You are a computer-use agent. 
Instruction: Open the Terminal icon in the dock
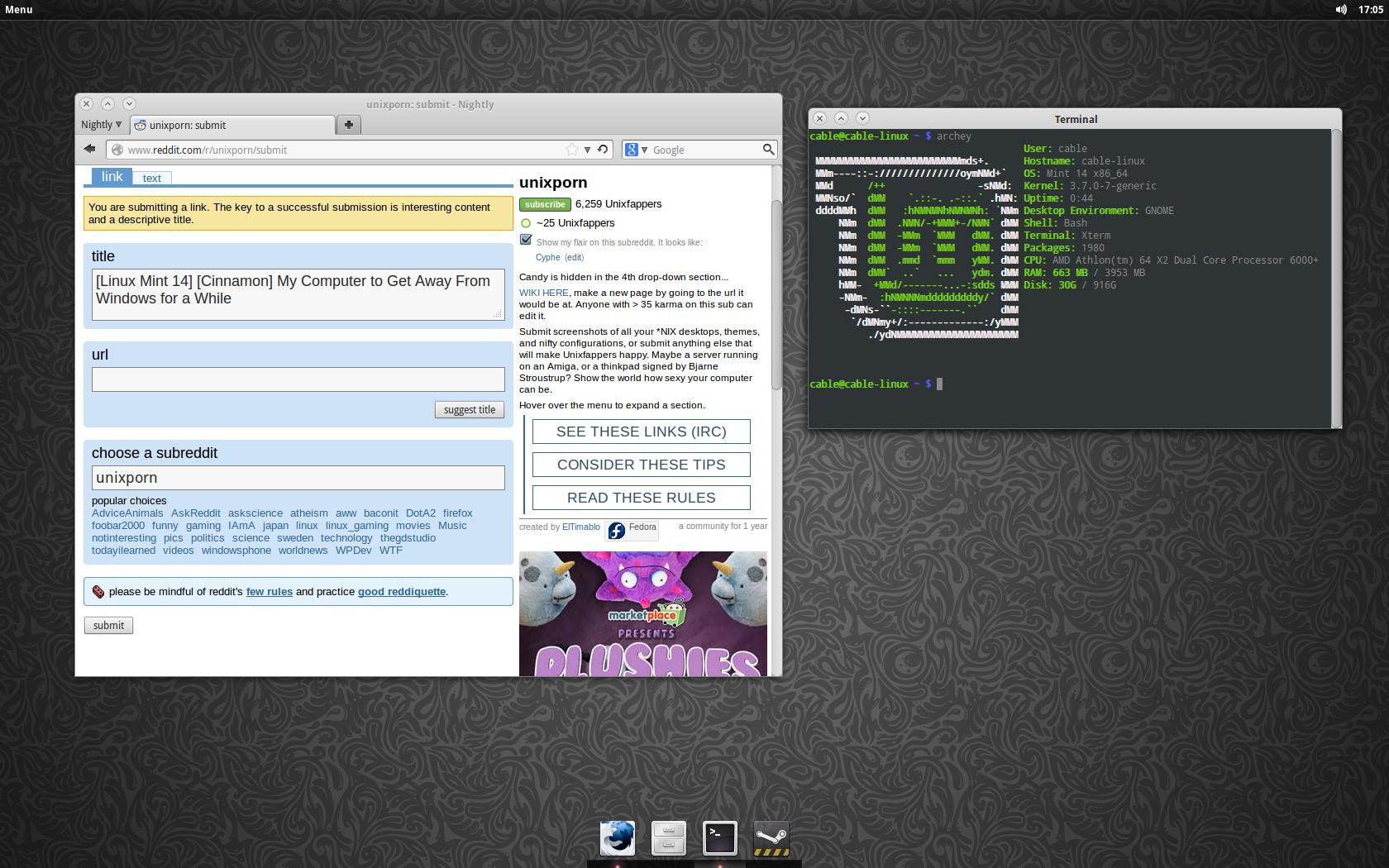tap(719, 838)
